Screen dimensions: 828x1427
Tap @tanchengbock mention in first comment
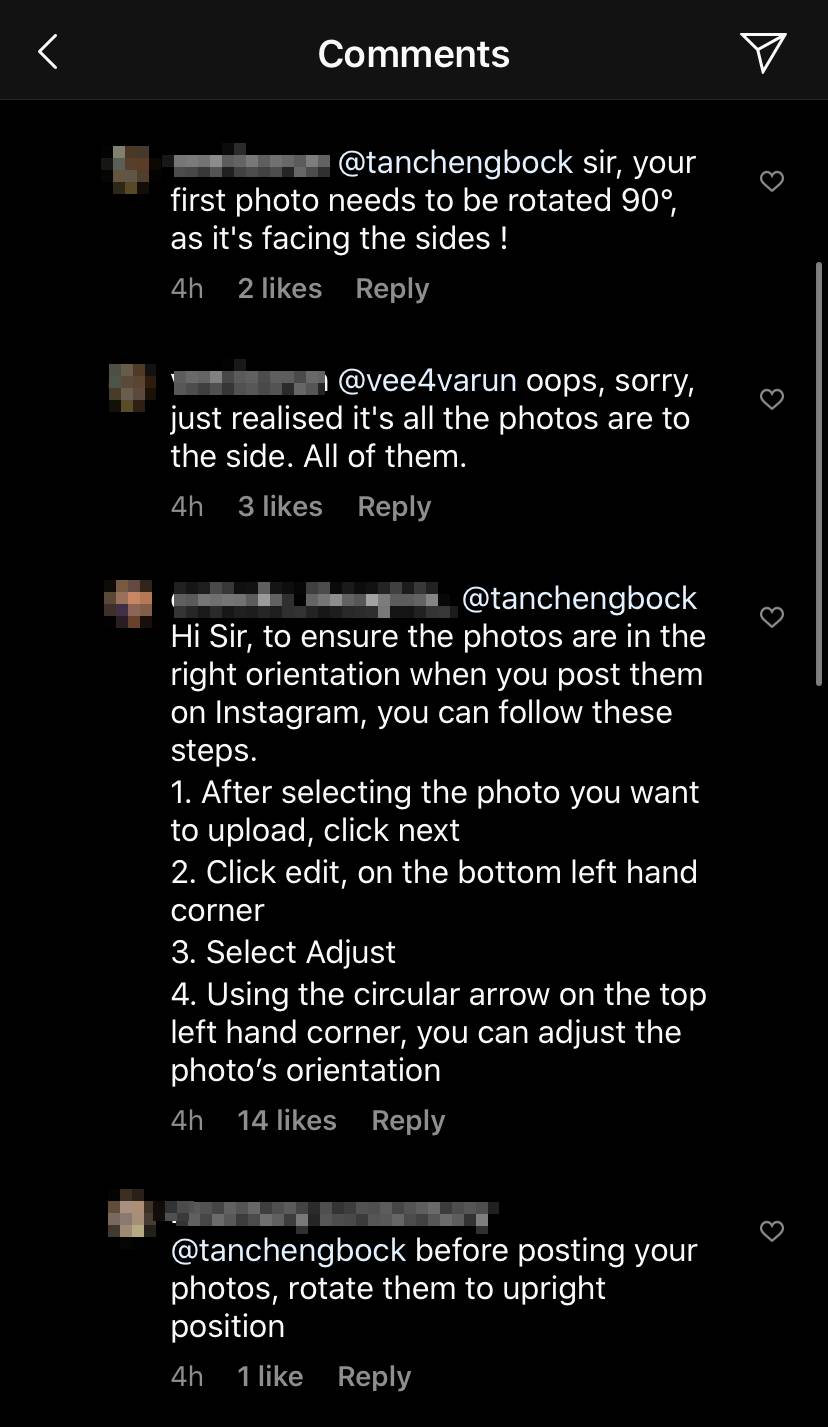click(x=456, y=163)
